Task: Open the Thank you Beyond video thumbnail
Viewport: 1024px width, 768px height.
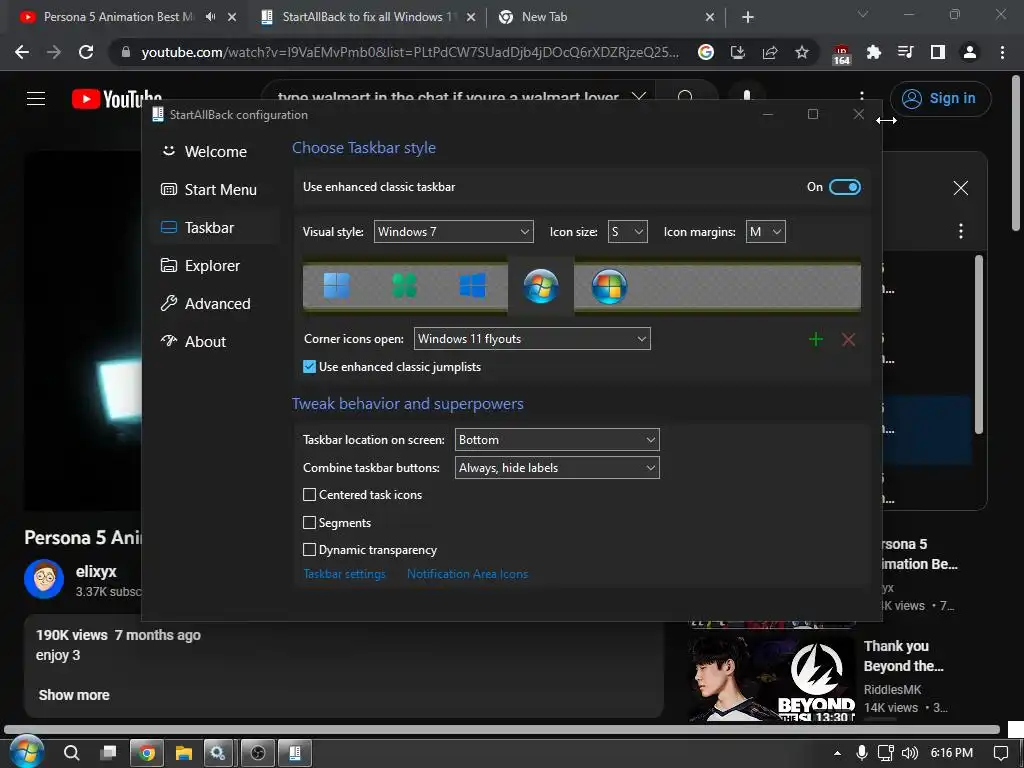Action: [773, 679]
